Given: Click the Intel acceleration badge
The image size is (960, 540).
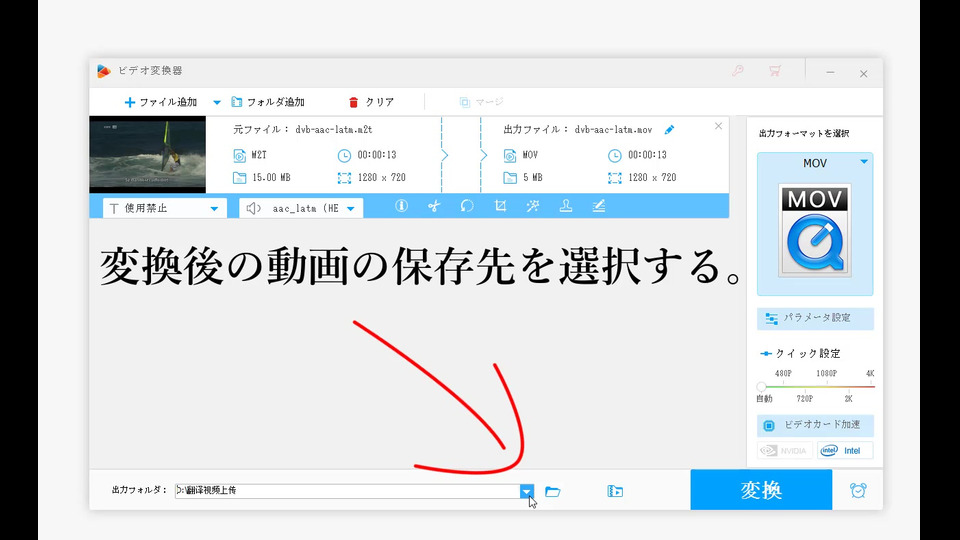Looking at the screenshot, I should (x=845, y=451).
